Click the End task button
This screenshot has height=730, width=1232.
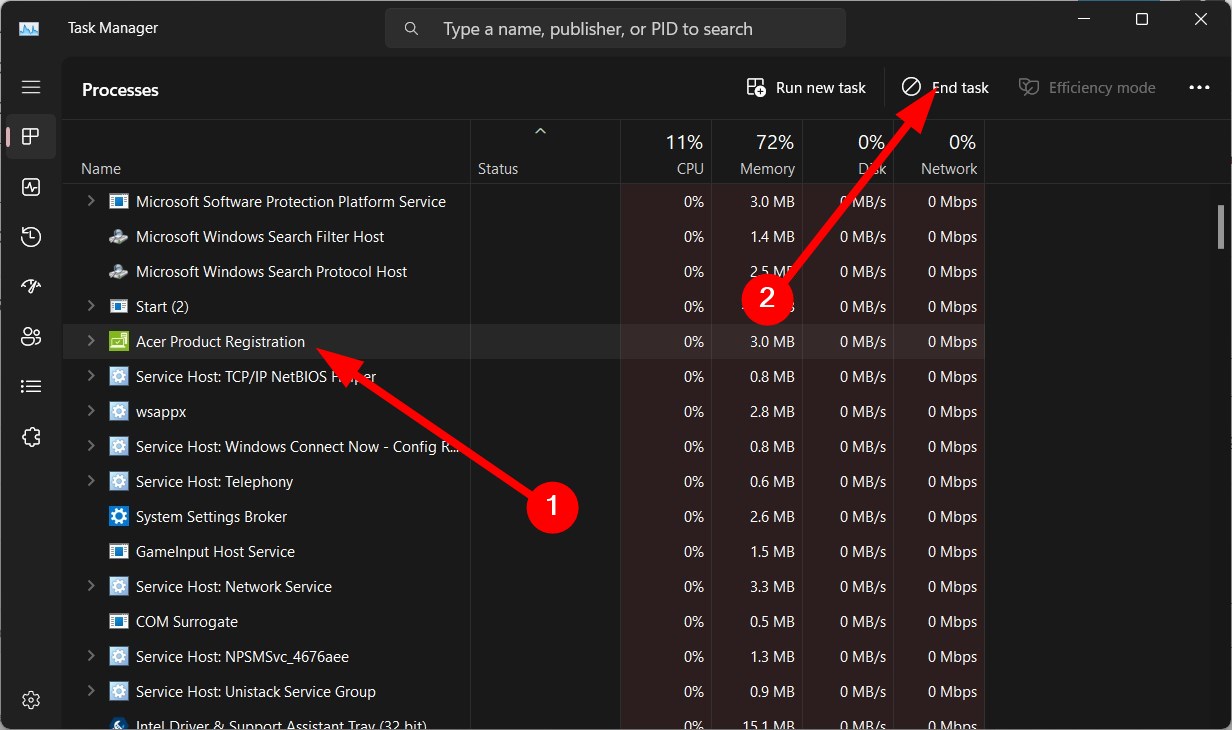click(x=945, y=88)
